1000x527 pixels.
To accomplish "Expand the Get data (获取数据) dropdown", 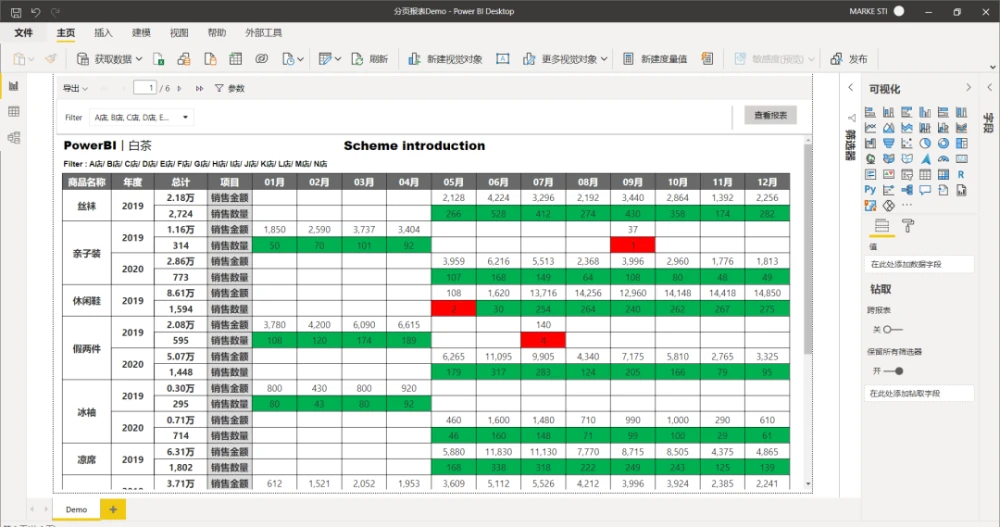I will coord(138,59).
